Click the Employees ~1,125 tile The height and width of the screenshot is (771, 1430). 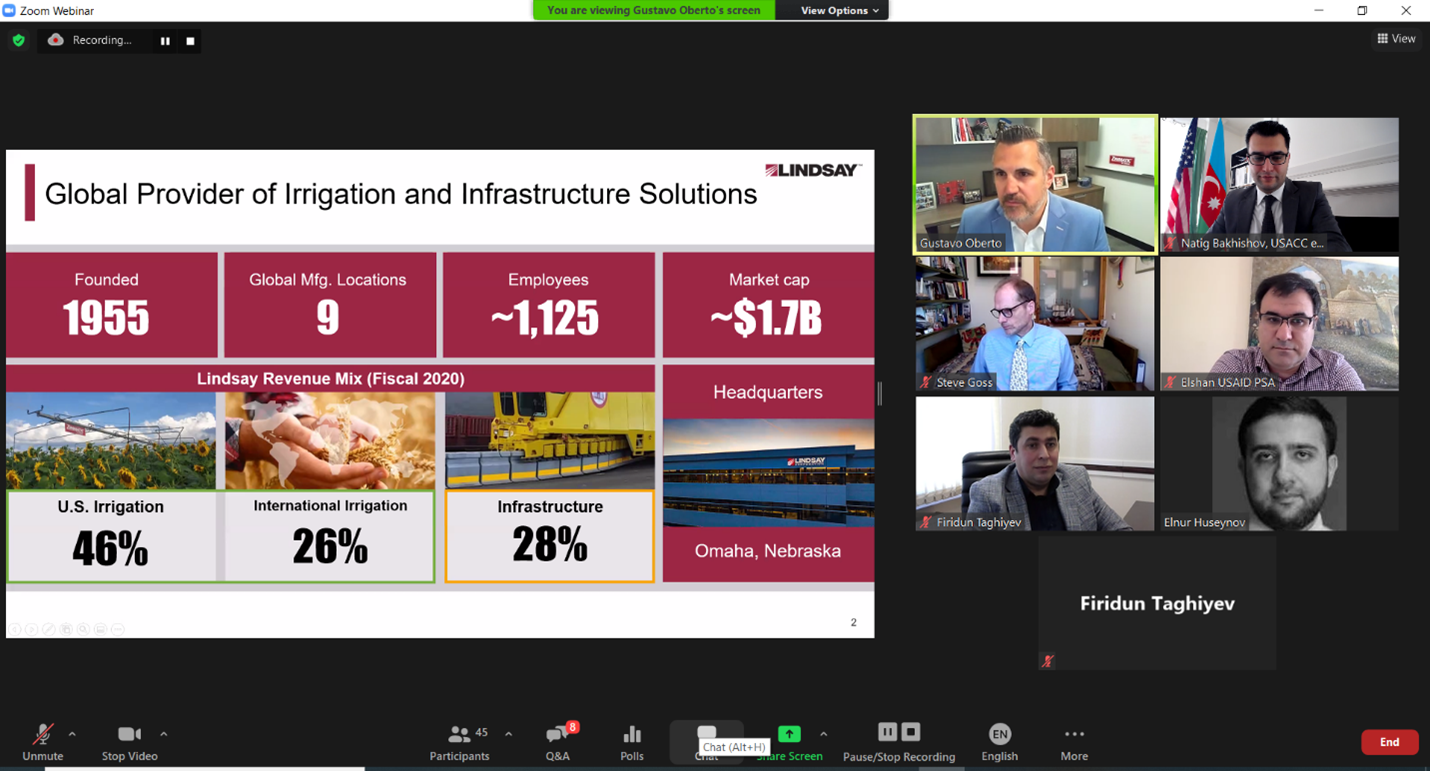pos(549,305)
